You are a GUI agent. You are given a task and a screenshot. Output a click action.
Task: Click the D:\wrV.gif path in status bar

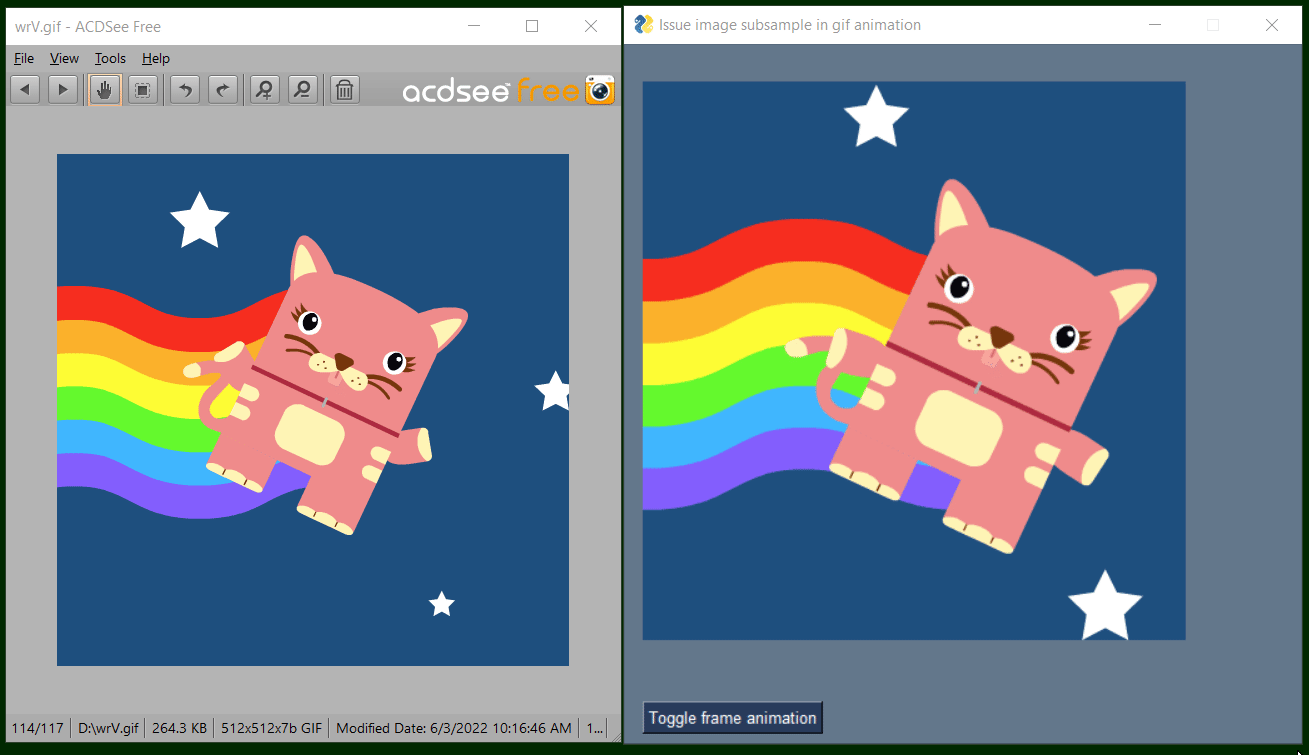[x=105, y=728]
